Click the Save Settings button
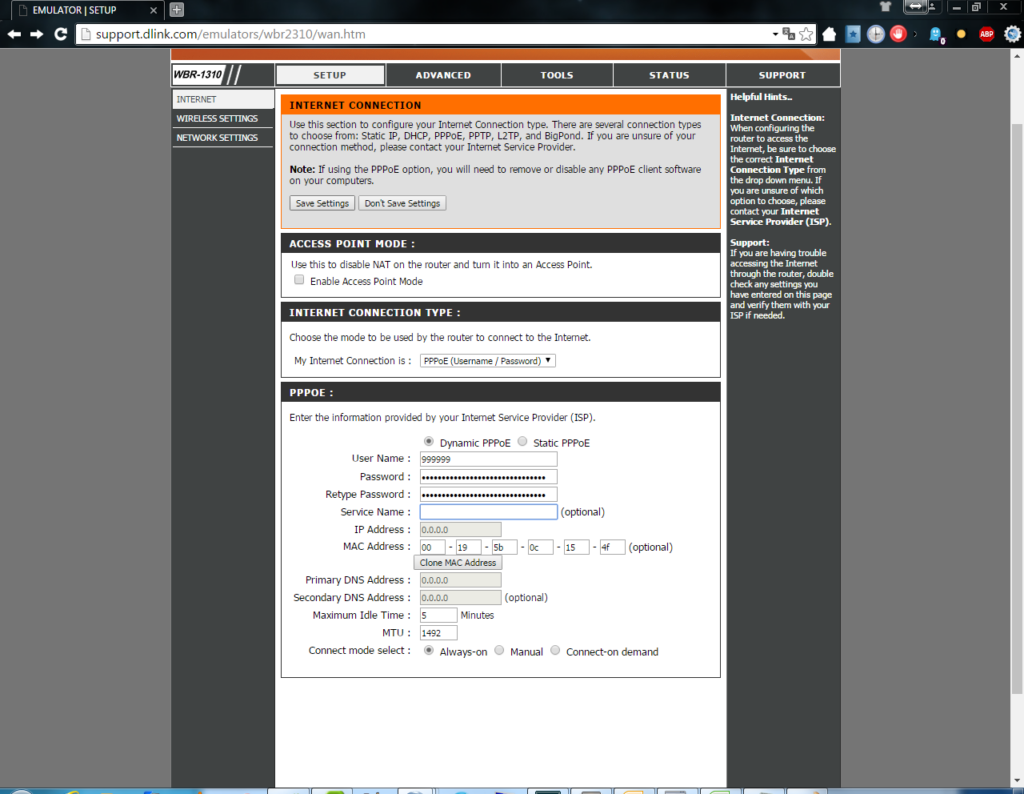This screenshot has height=794, width=1024. pos(322,203)
